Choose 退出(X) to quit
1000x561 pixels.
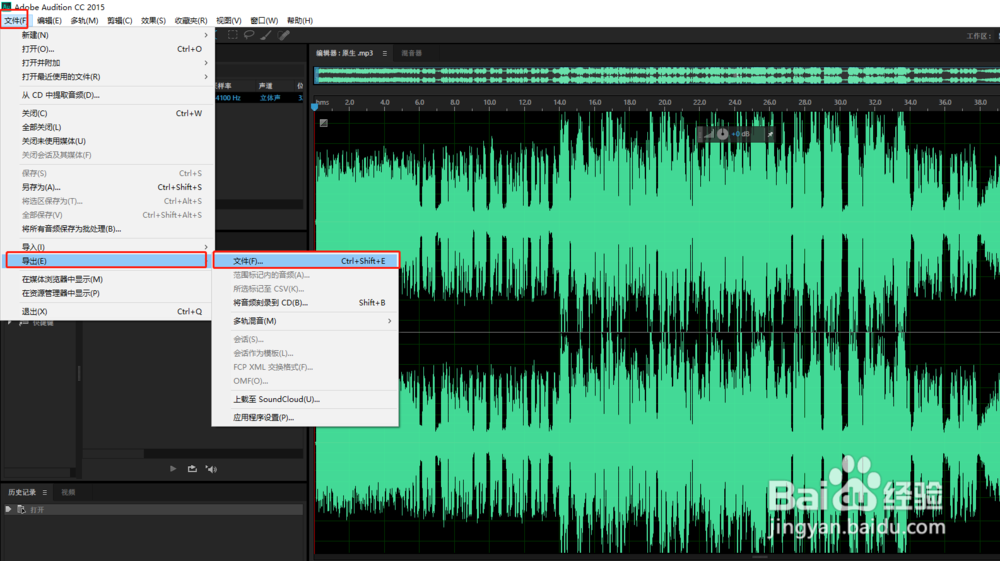click(107, 312)
